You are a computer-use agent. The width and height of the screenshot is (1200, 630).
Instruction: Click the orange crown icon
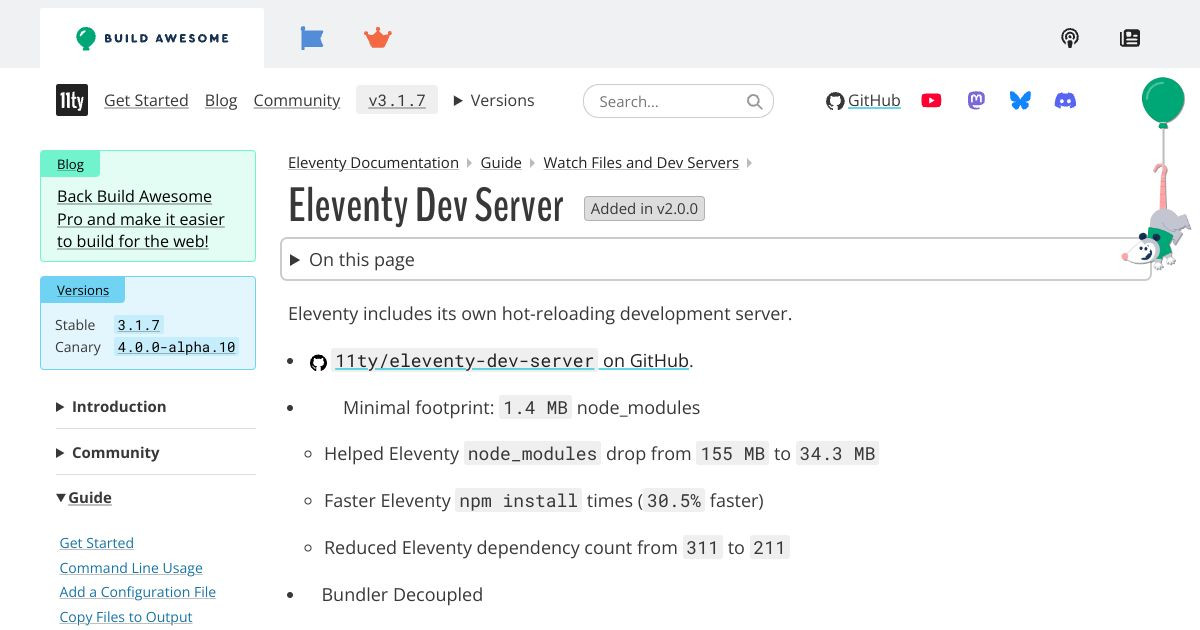click(378, 38)
